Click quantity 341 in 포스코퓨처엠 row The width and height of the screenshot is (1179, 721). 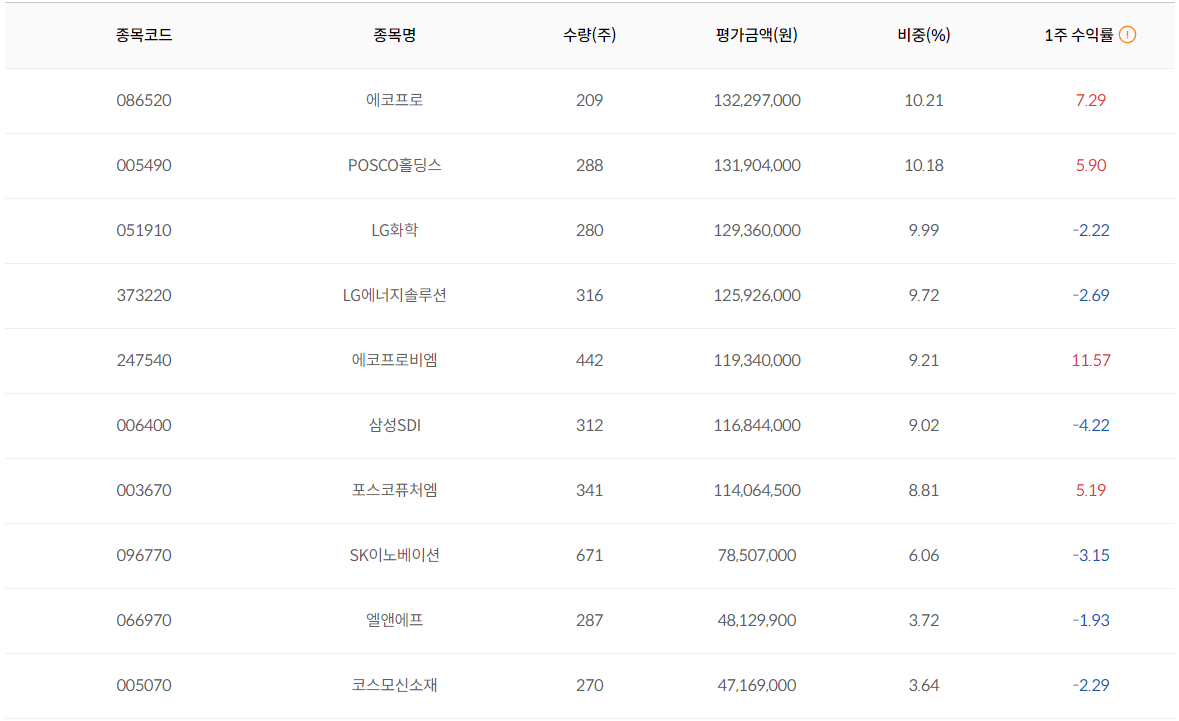point(590,490)
